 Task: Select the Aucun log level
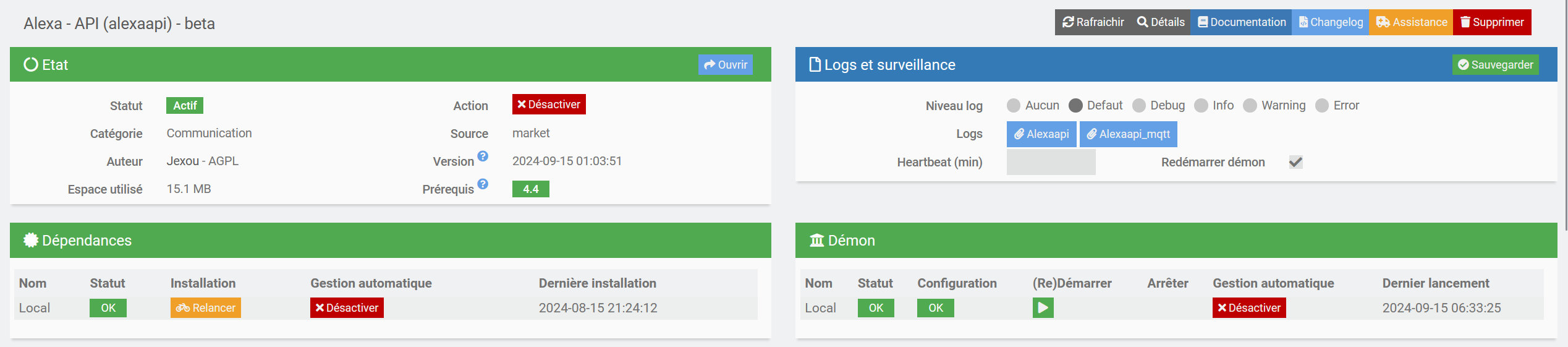pyautogui.click(x=1014, y=106)
